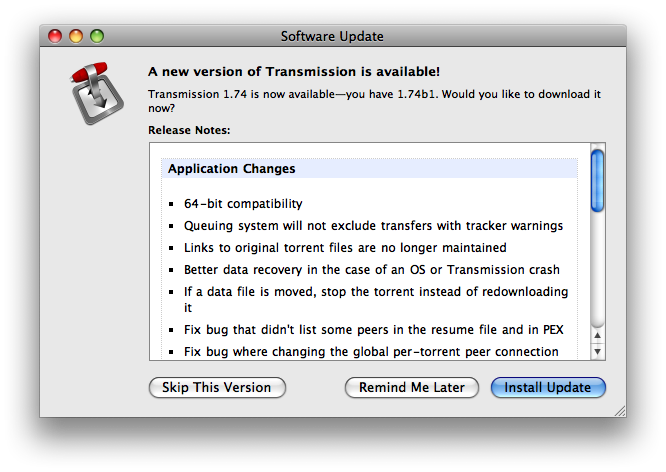This screenshot has width=666, height=472.
Task: Minimize the window with the yellow button
Action: tap(76, 36)
